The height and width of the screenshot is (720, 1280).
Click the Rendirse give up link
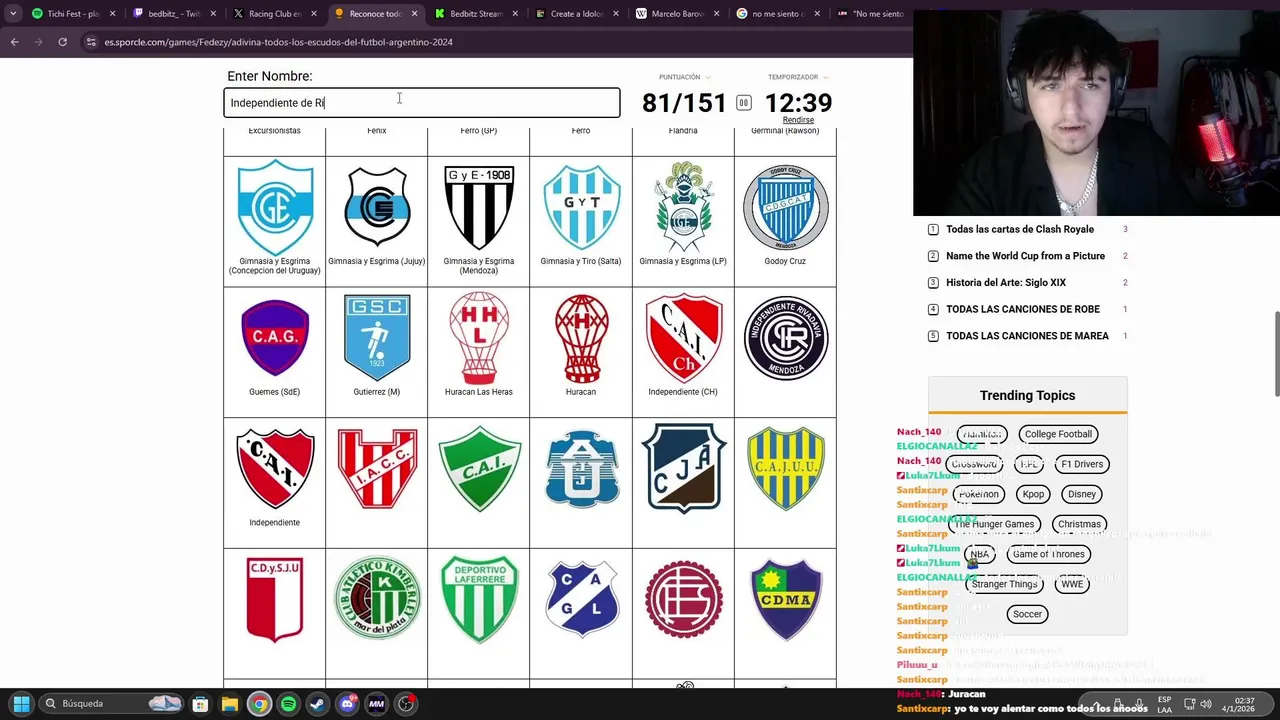(798, 120)
